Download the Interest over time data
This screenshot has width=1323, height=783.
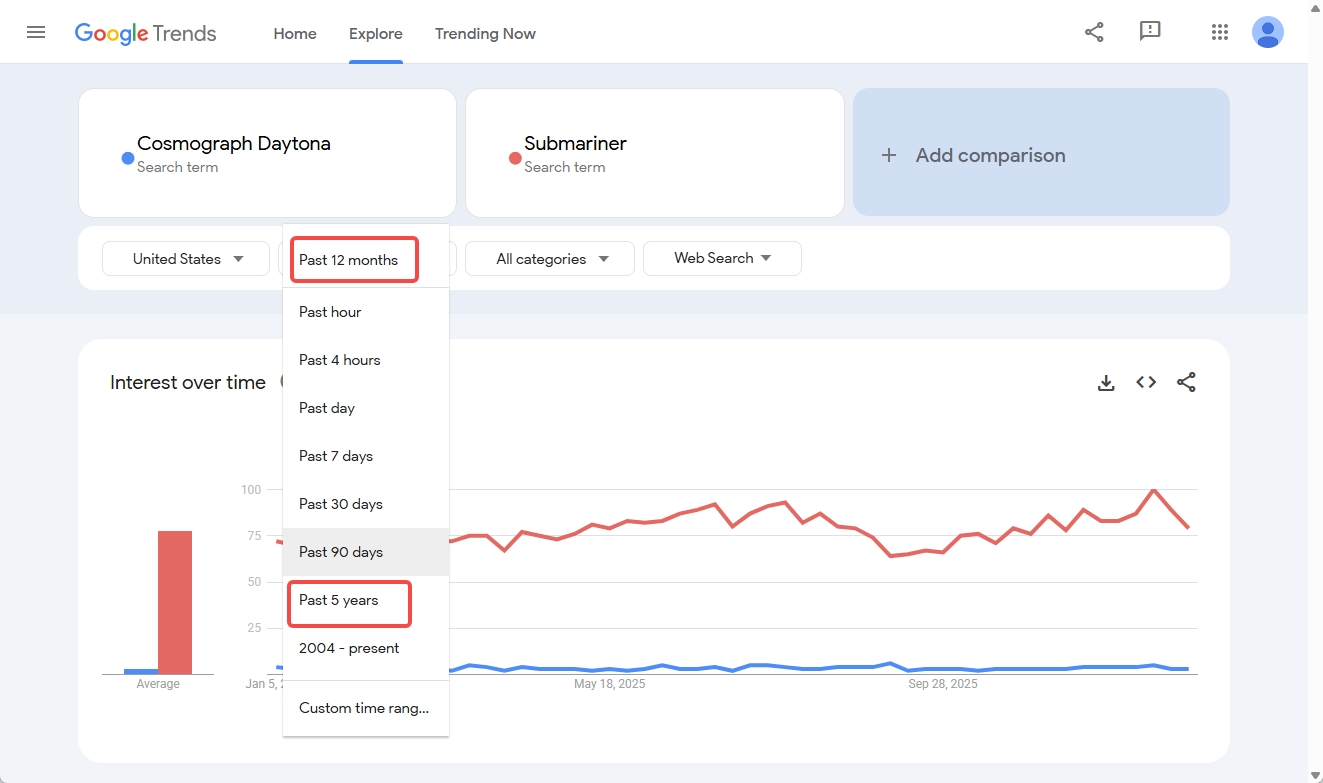[x=1106, y=382]
